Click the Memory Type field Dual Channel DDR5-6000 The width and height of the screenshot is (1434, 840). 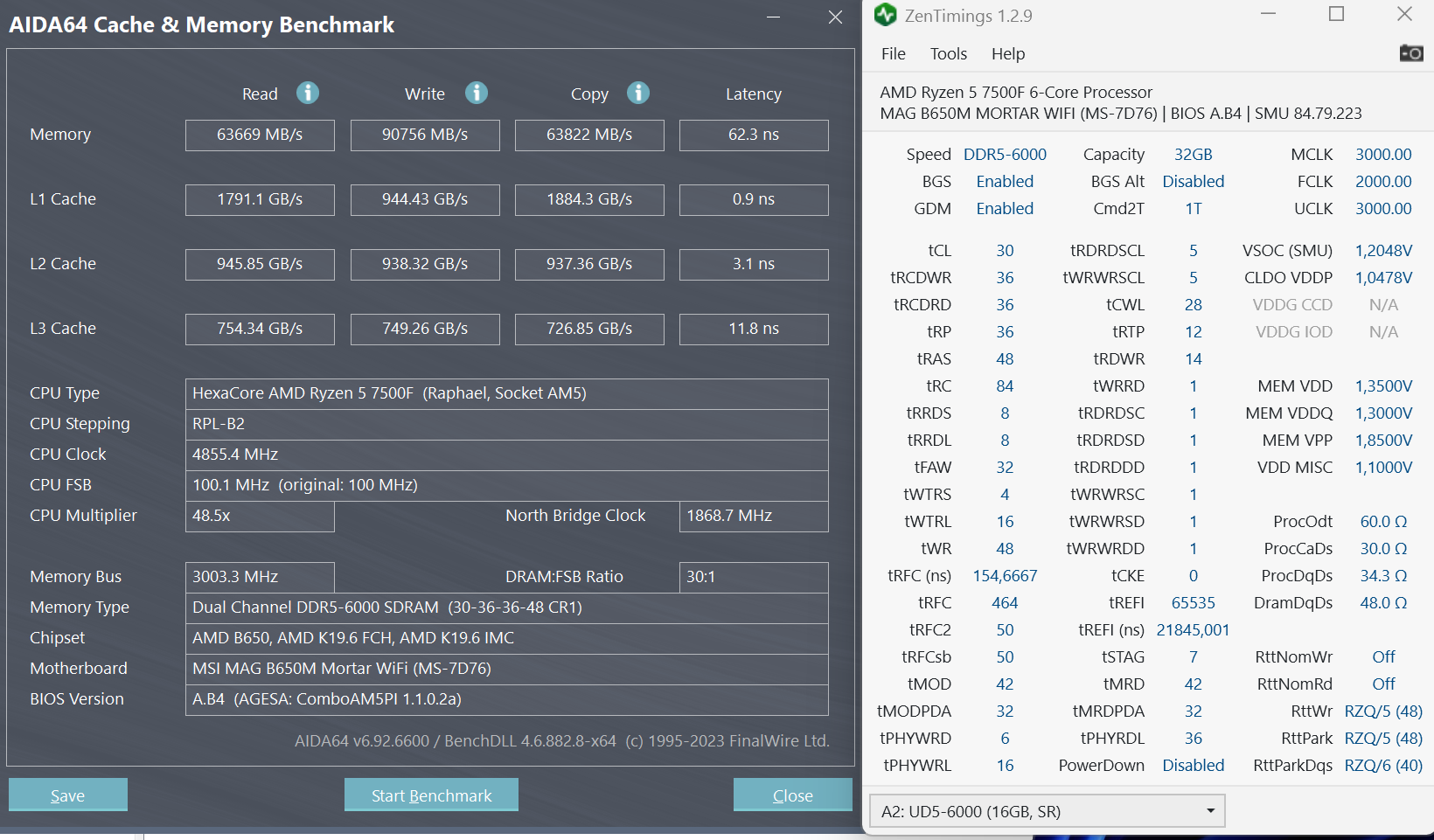tap(507, 608)
